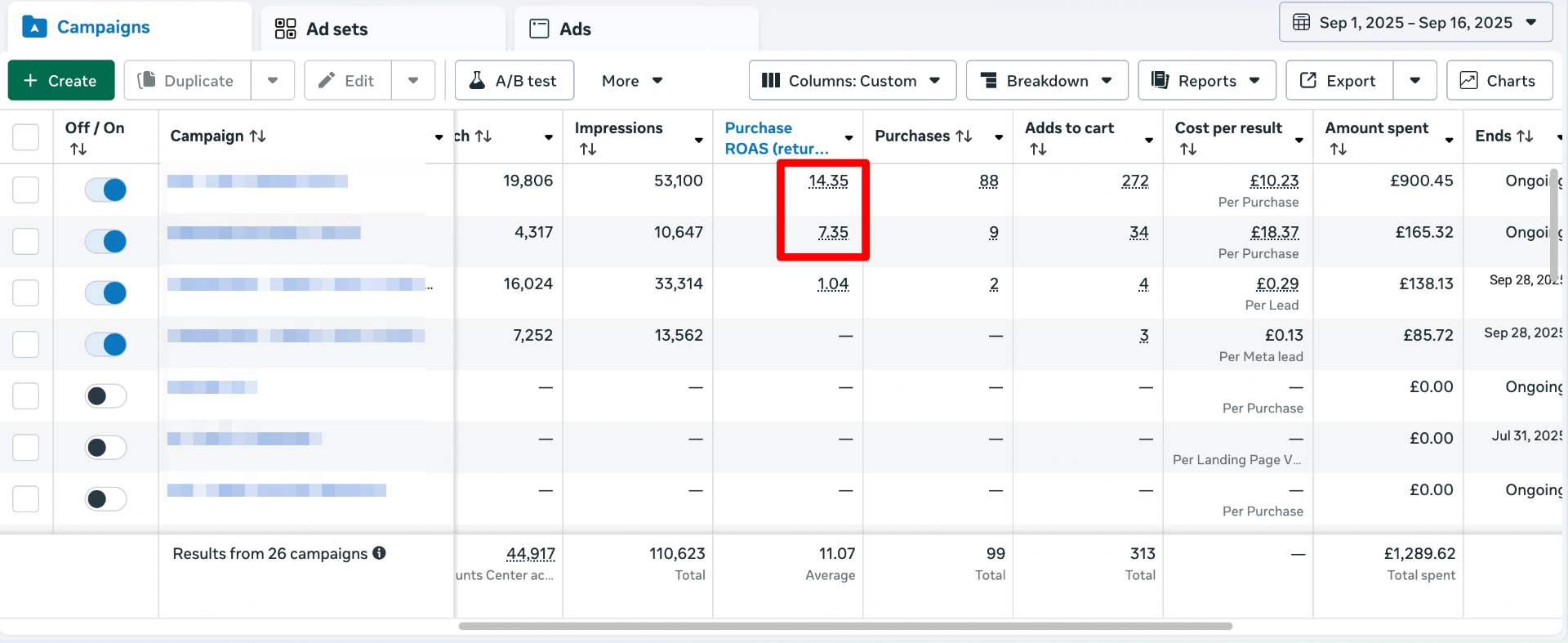Switch to the Ads tab

click(574, 29)
